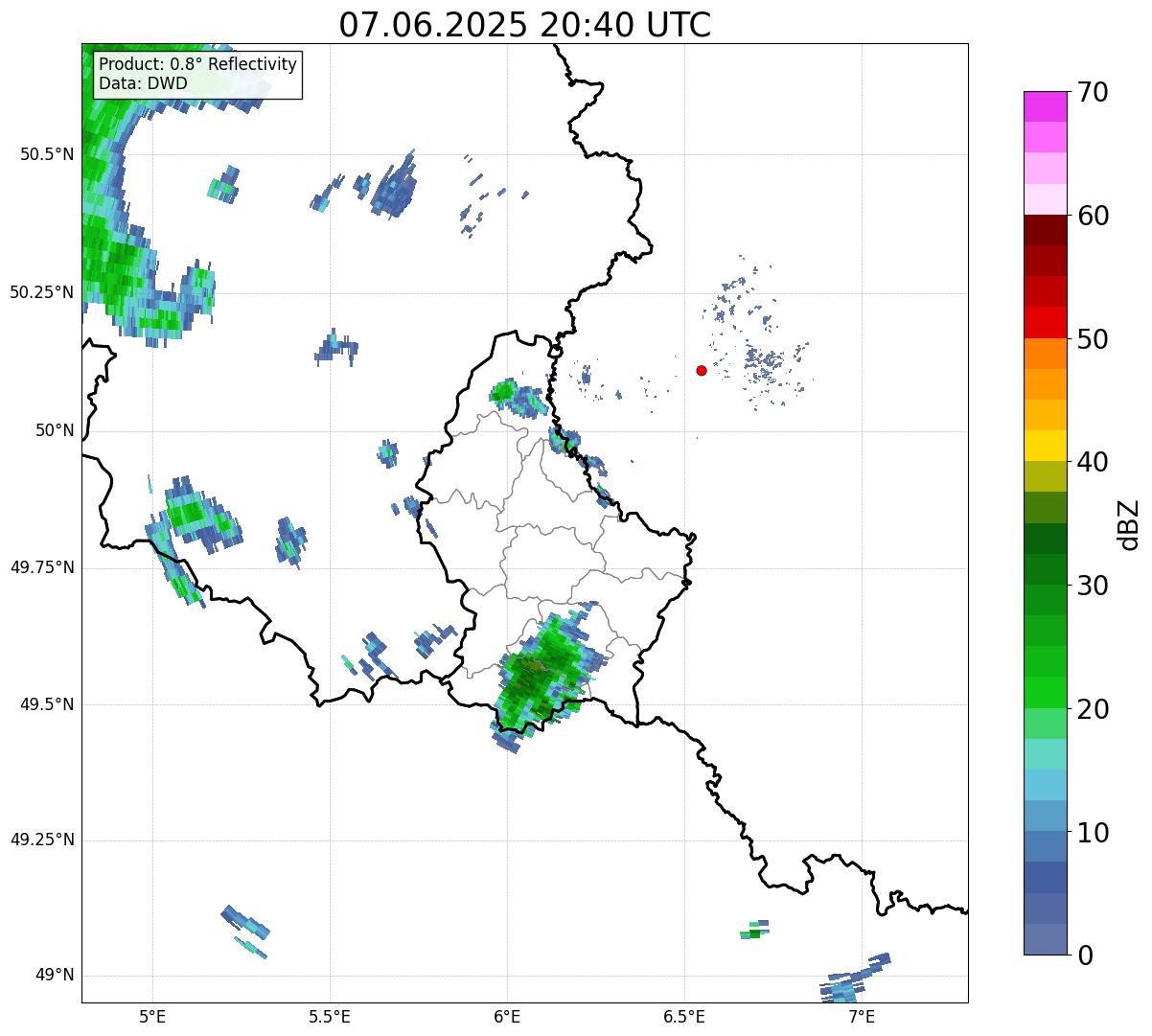
Task: Click the small green echo near 6.7°E 49.1°N
Action: (754, 930)
